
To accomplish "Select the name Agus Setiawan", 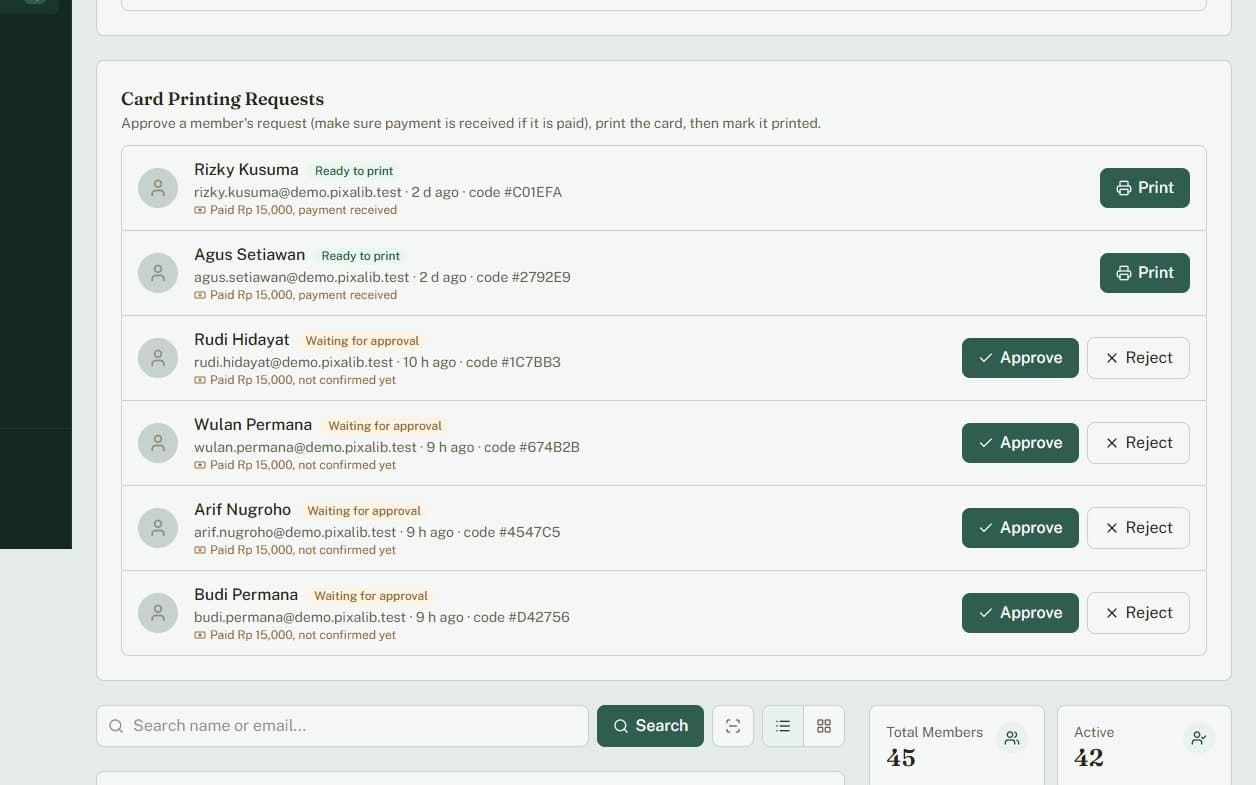I will [250, 255].
